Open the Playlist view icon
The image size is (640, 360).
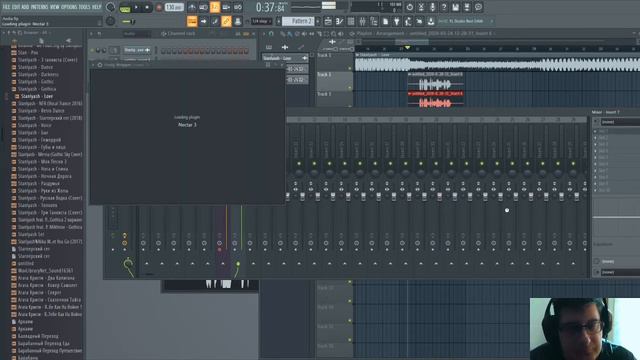pos(328,21)
